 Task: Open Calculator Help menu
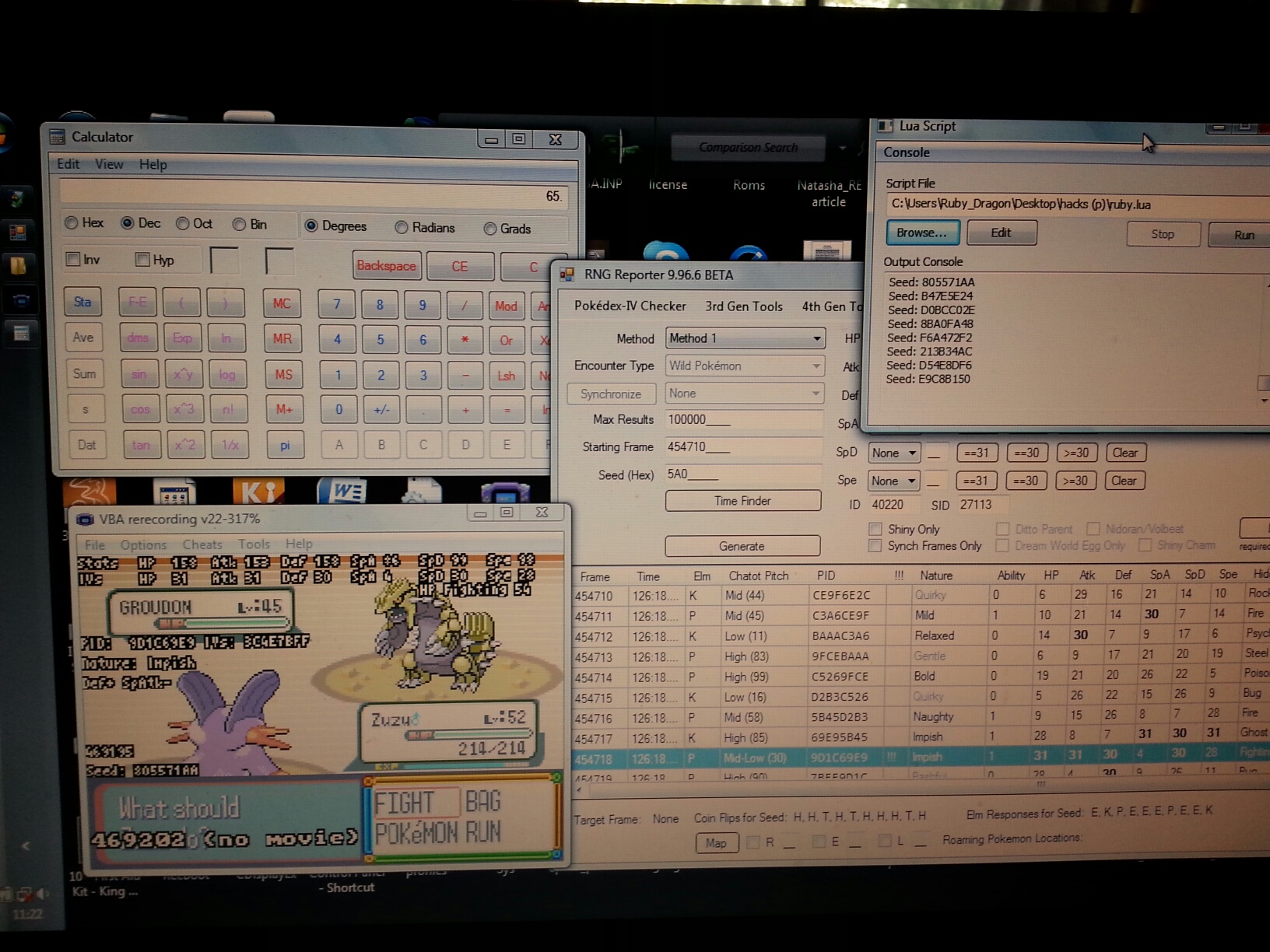(x=153, y=164)
